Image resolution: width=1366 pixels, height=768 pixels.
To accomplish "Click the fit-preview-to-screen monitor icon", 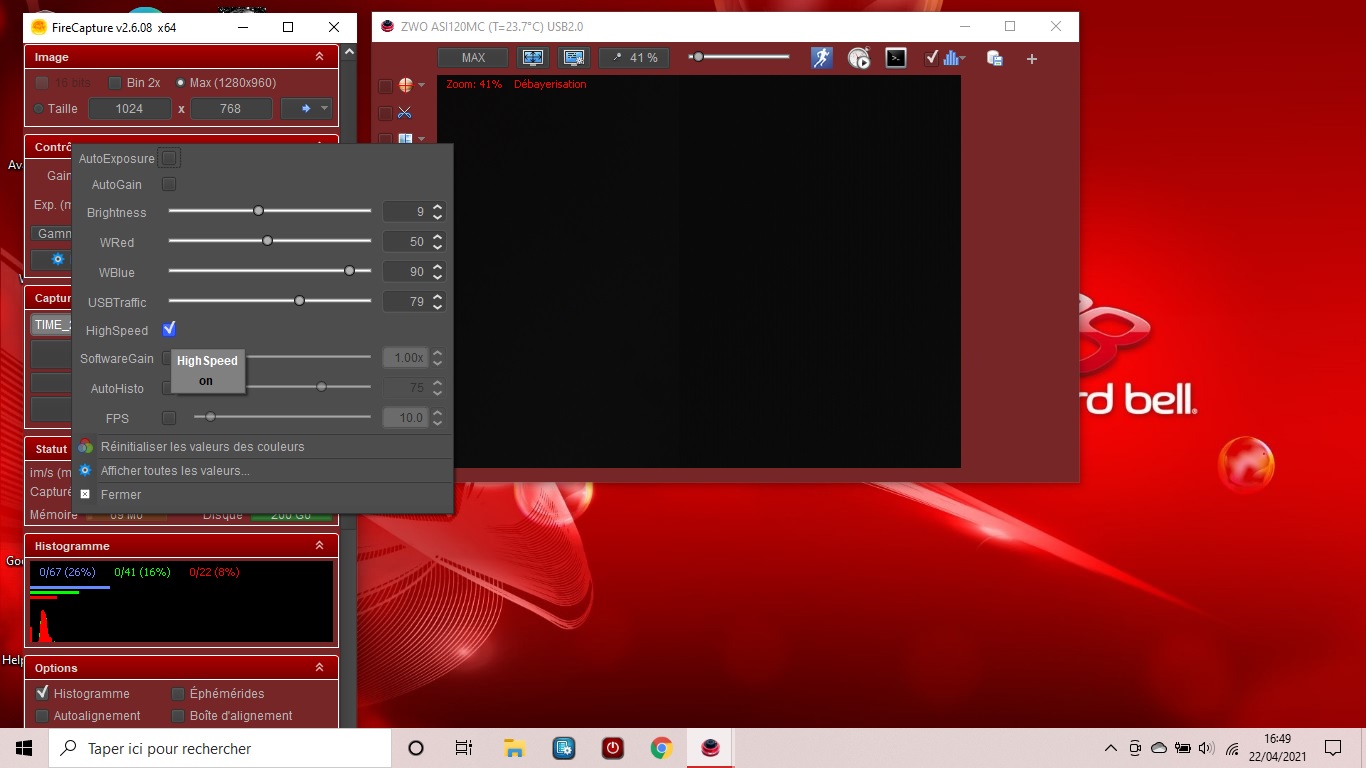I will pos(533,58).
